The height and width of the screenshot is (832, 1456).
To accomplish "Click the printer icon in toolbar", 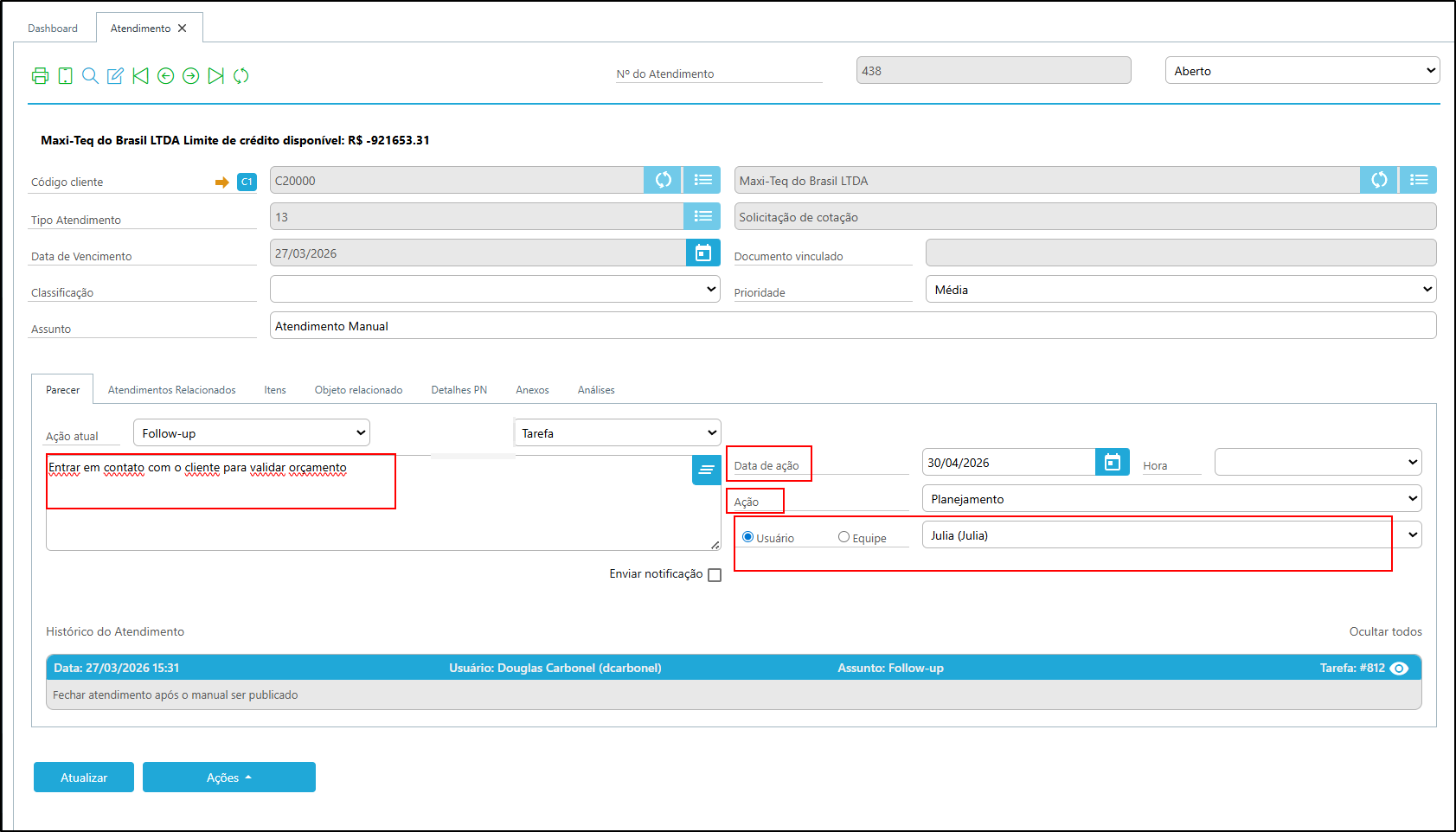I will click(40, 76).
